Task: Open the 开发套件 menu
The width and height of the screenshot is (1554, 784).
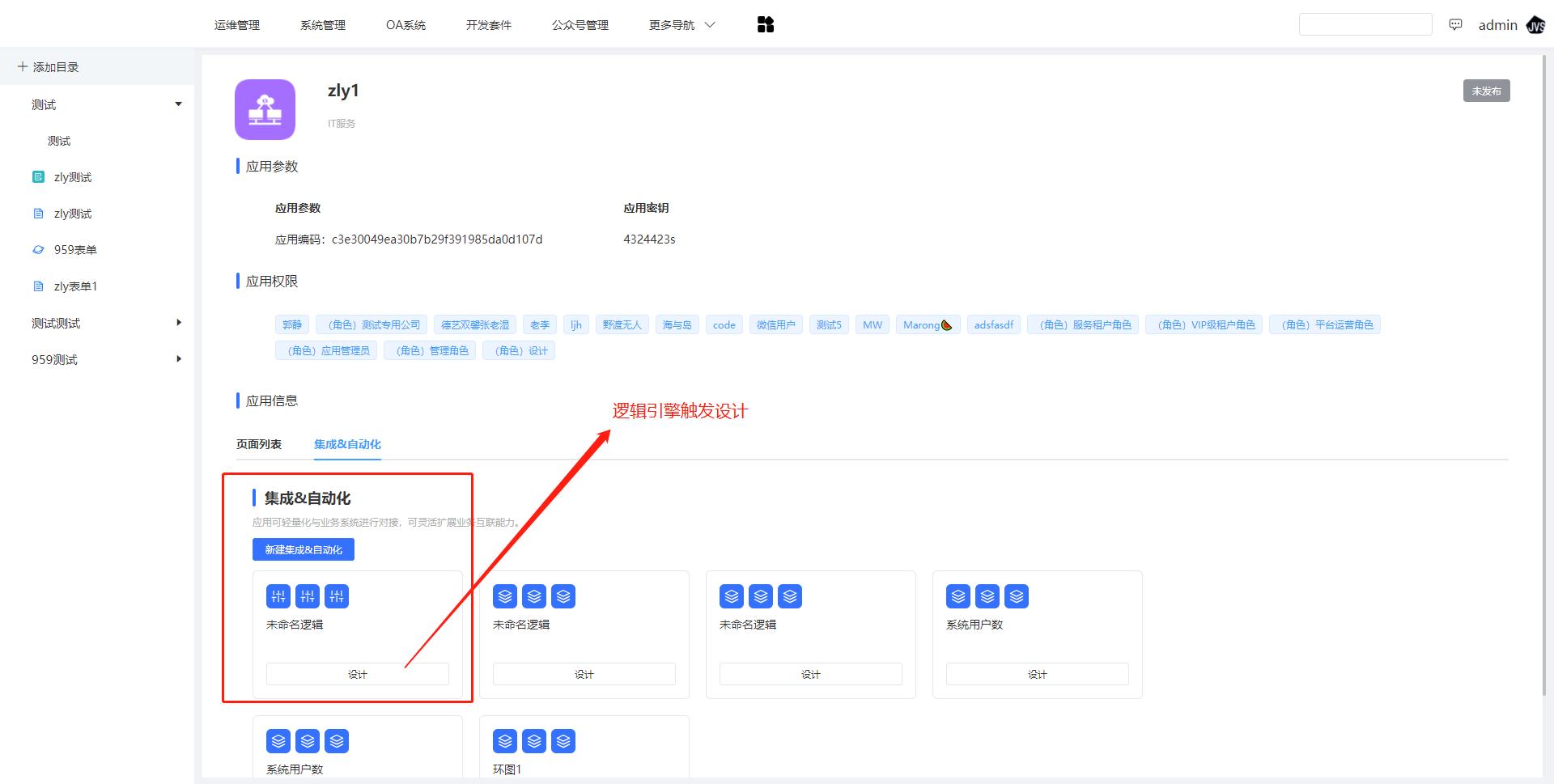Action: [489, 25]
